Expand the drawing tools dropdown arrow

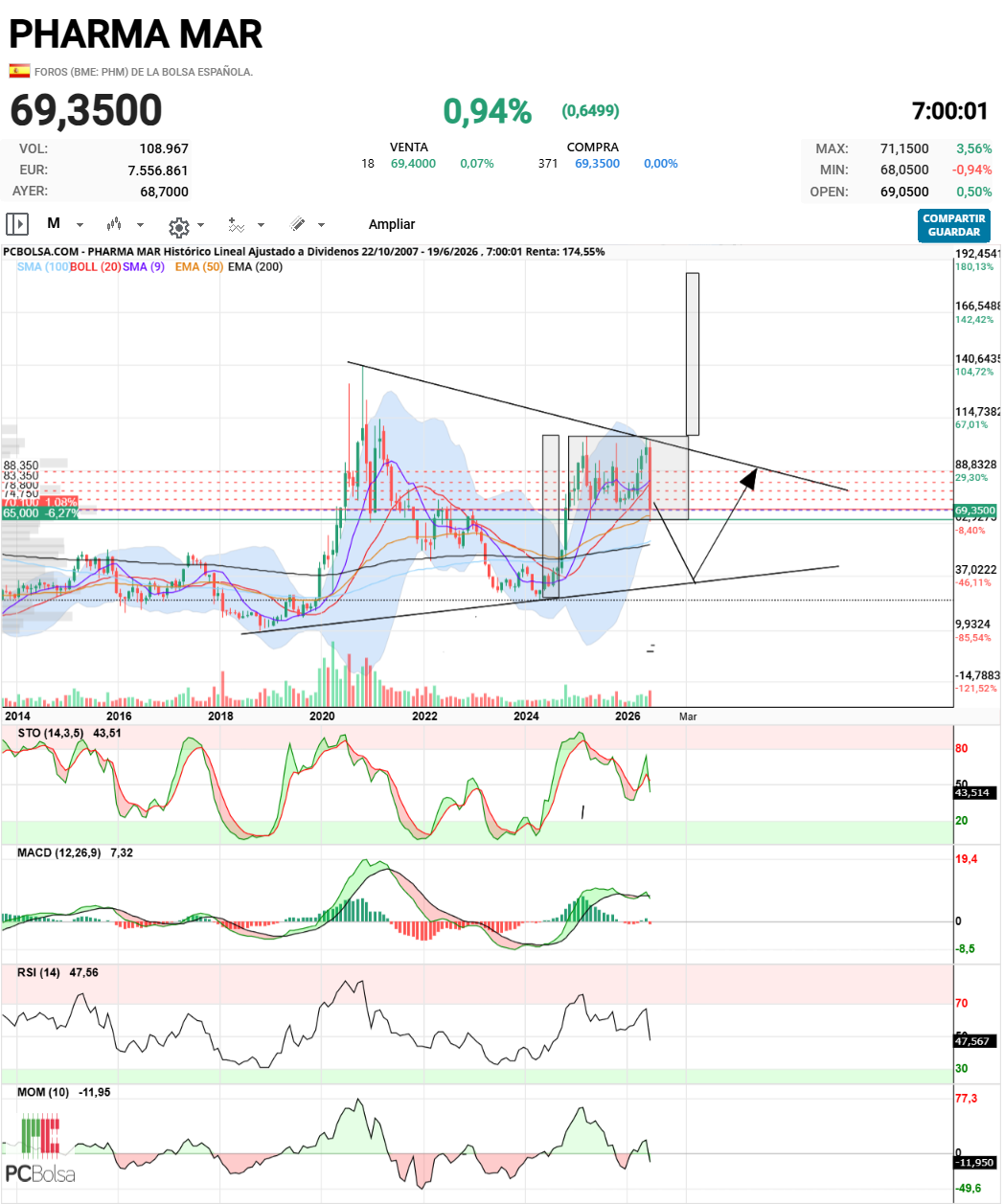pos(321,225)
